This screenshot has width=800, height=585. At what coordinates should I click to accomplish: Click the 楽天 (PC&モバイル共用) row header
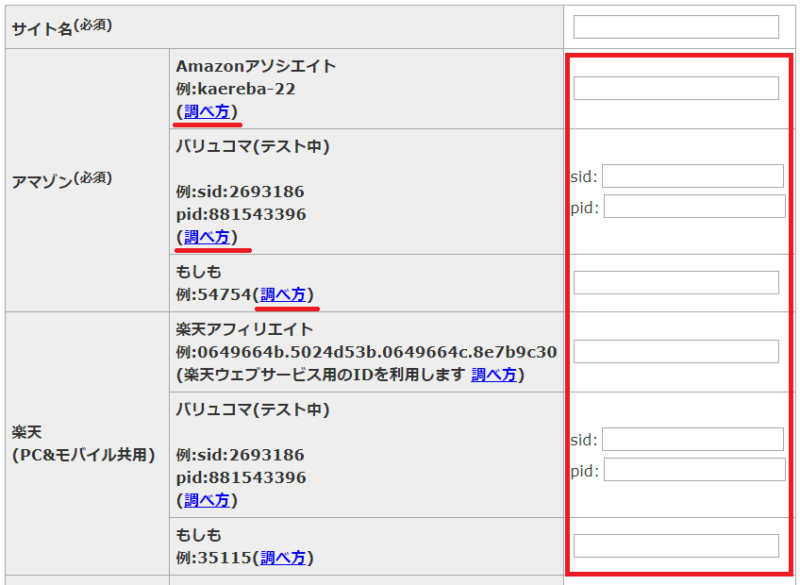click(x=82, y=443)
